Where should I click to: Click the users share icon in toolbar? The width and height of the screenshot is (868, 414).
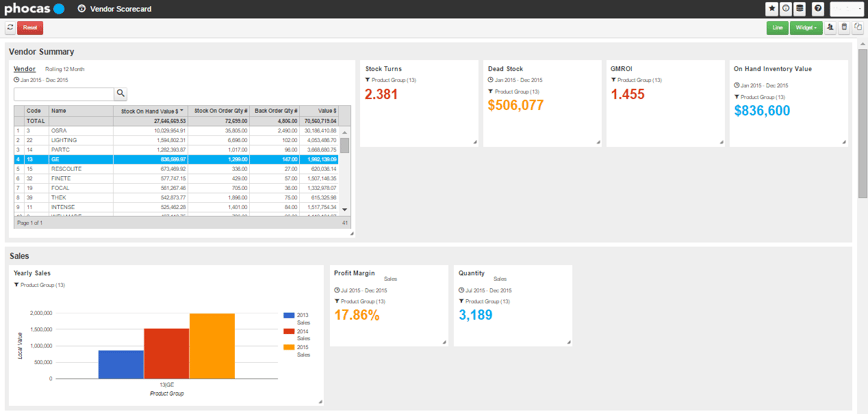pyautogui.click(x=830, y=28)
